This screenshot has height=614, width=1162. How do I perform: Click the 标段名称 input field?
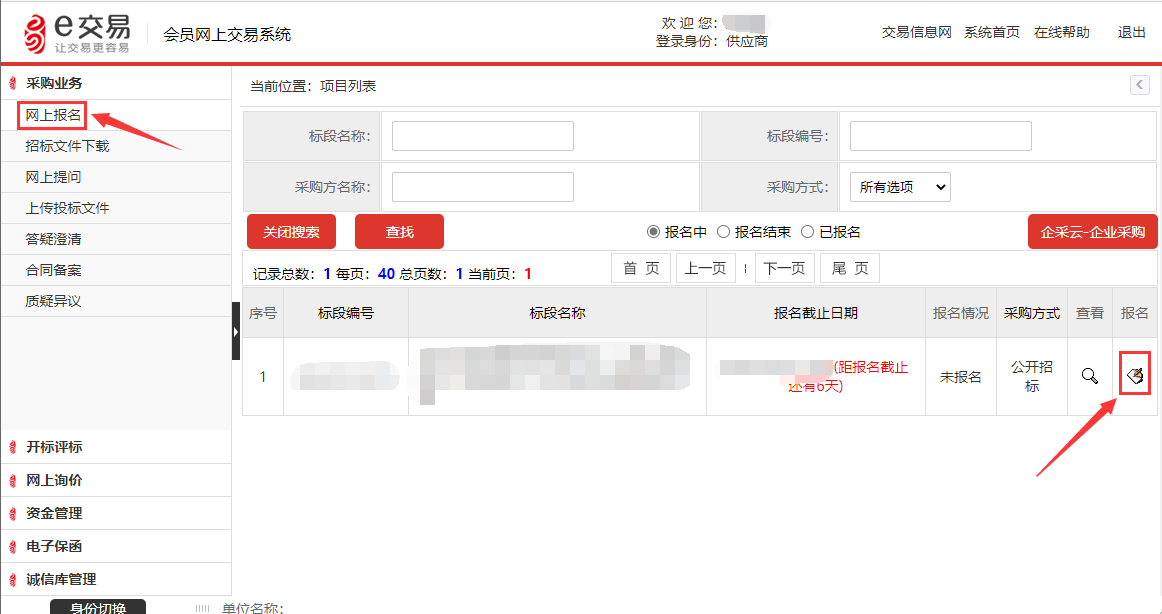click(482, 136)
